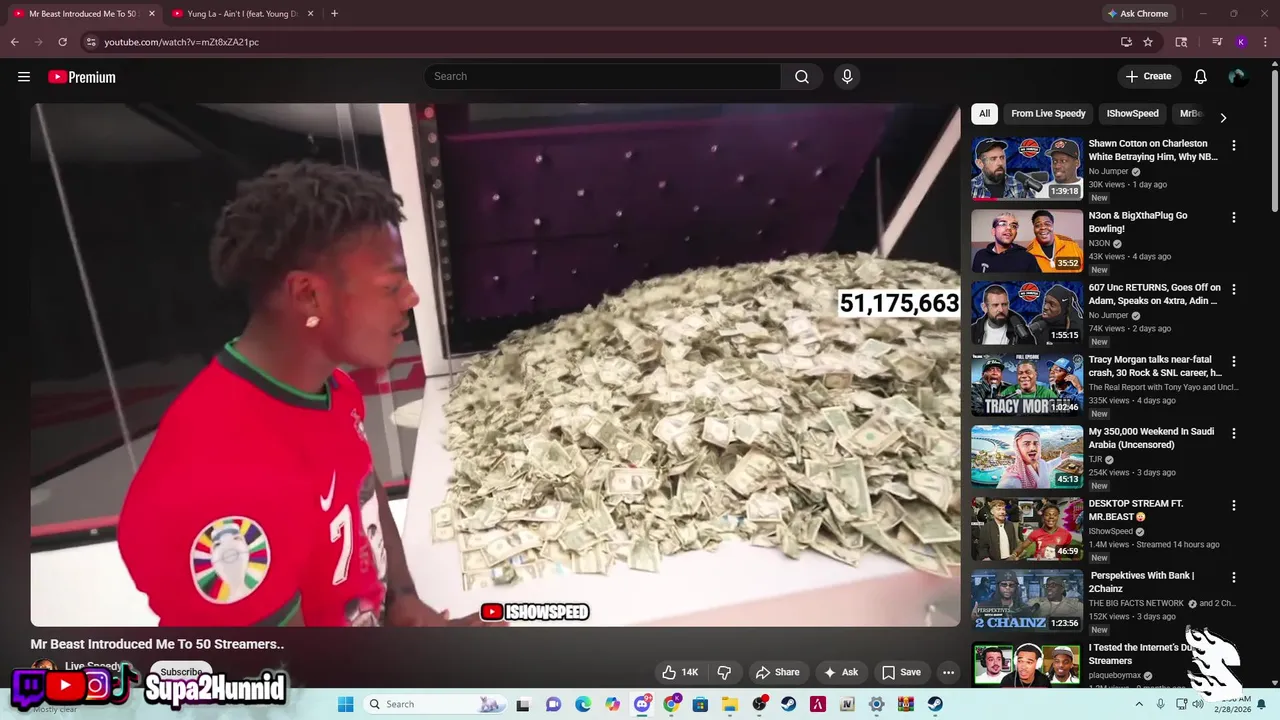This screenshot has width=1280, height=720.
Task: Click the Ask button below video
Action: (841, 672)
